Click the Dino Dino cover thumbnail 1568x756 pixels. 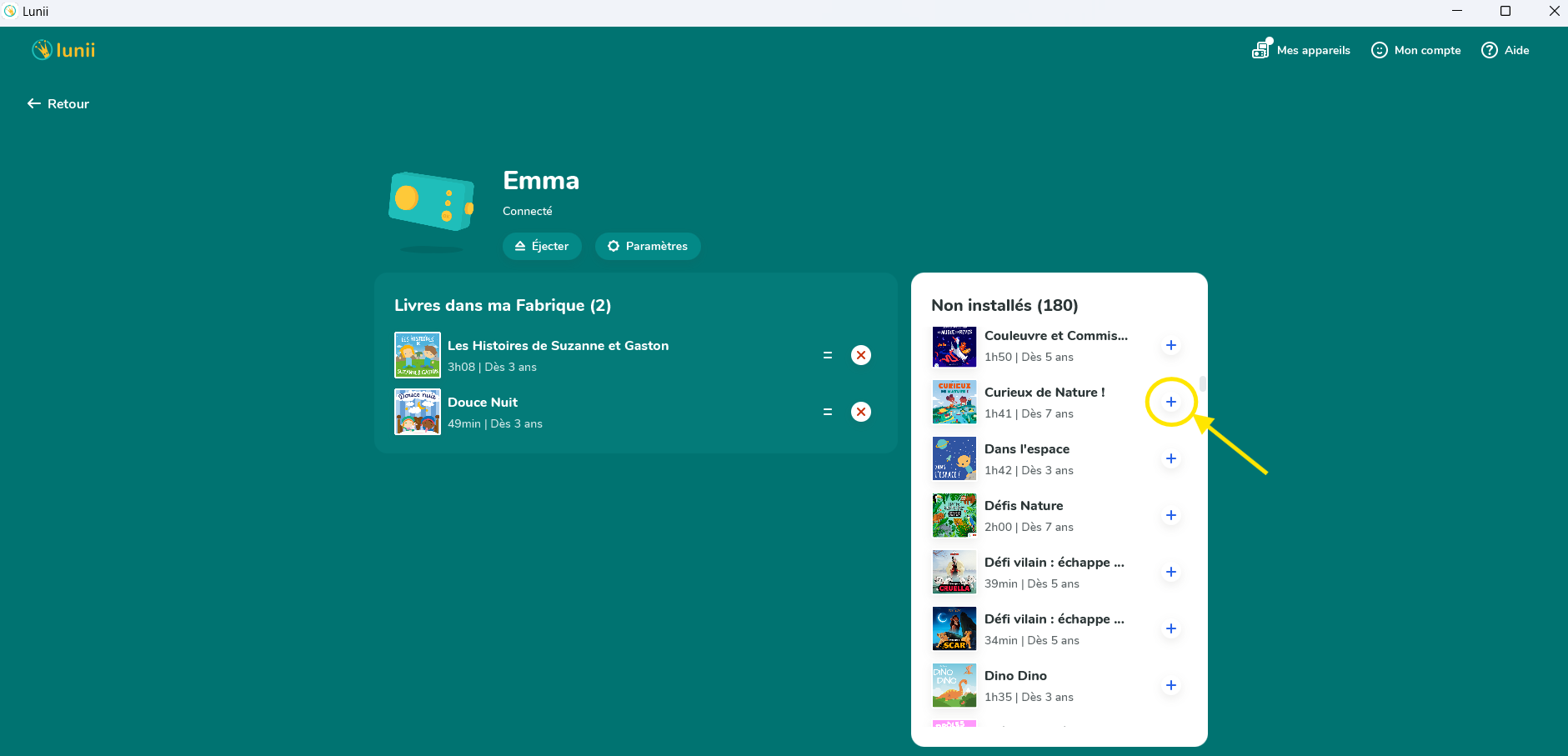coord(954,685)
